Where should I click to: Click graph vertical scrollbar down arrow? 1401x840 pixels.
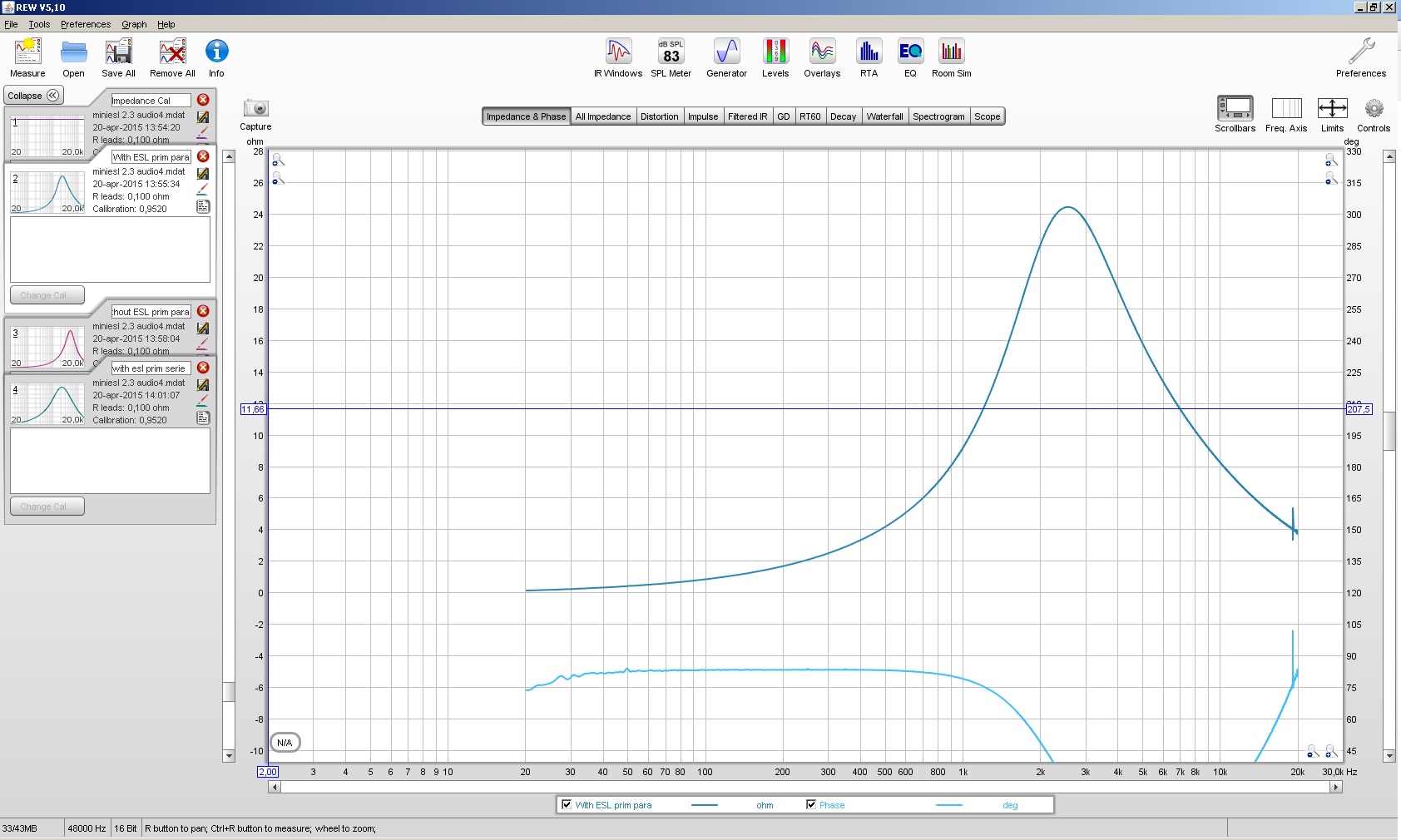point(1389,755)
